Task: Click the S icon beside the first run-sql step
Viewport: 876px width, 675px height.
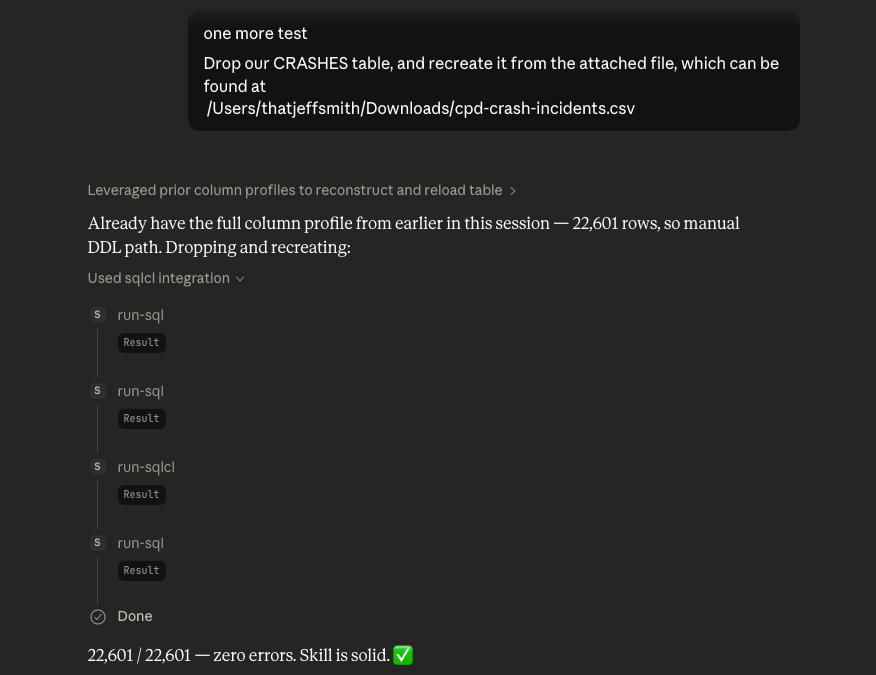Action: (97, 315)
